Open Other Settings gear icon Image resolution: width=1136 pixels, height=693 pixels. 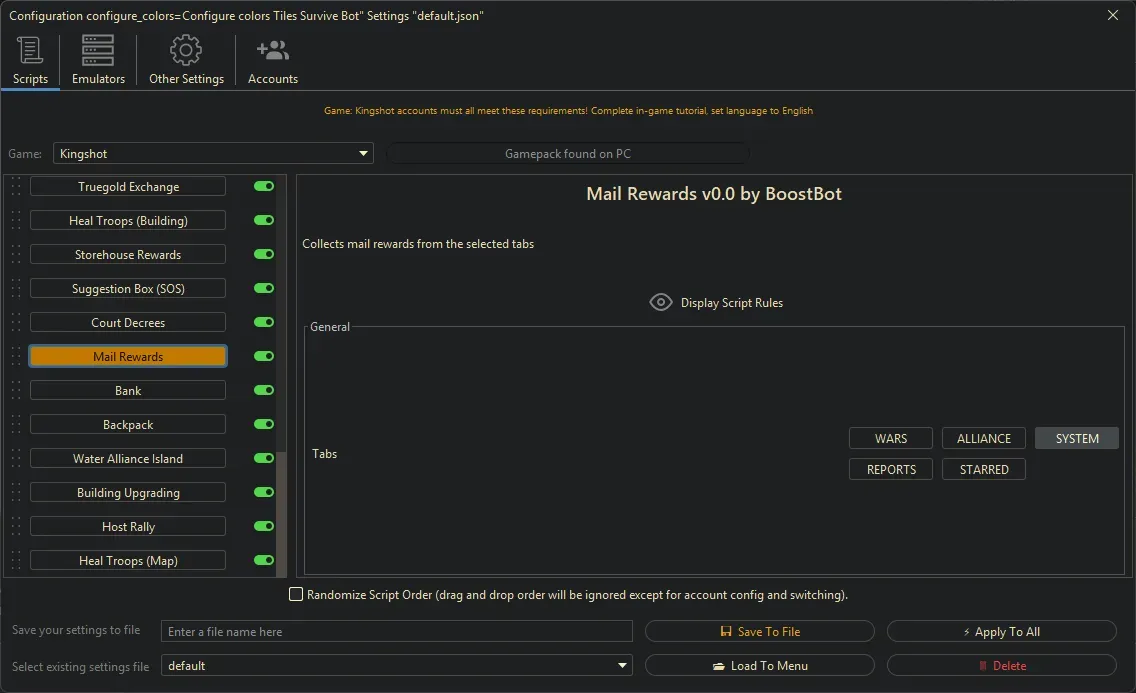185,49
